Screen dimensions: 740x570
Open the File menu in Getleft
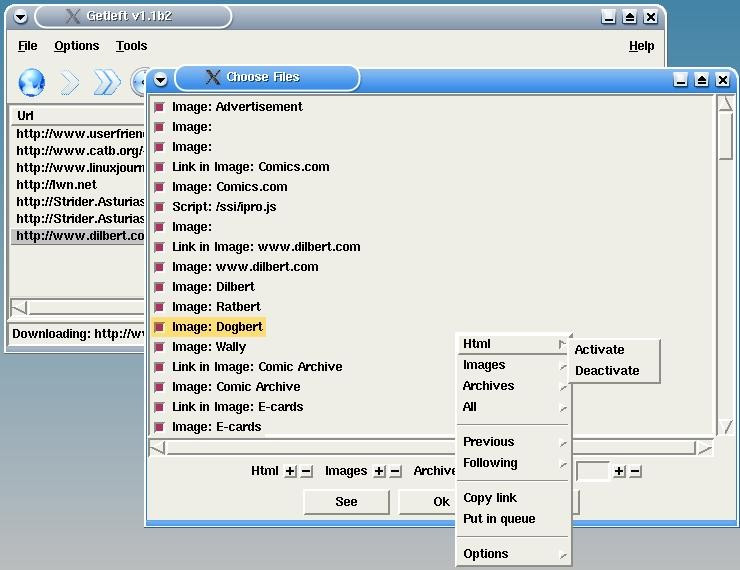point(27,46)
